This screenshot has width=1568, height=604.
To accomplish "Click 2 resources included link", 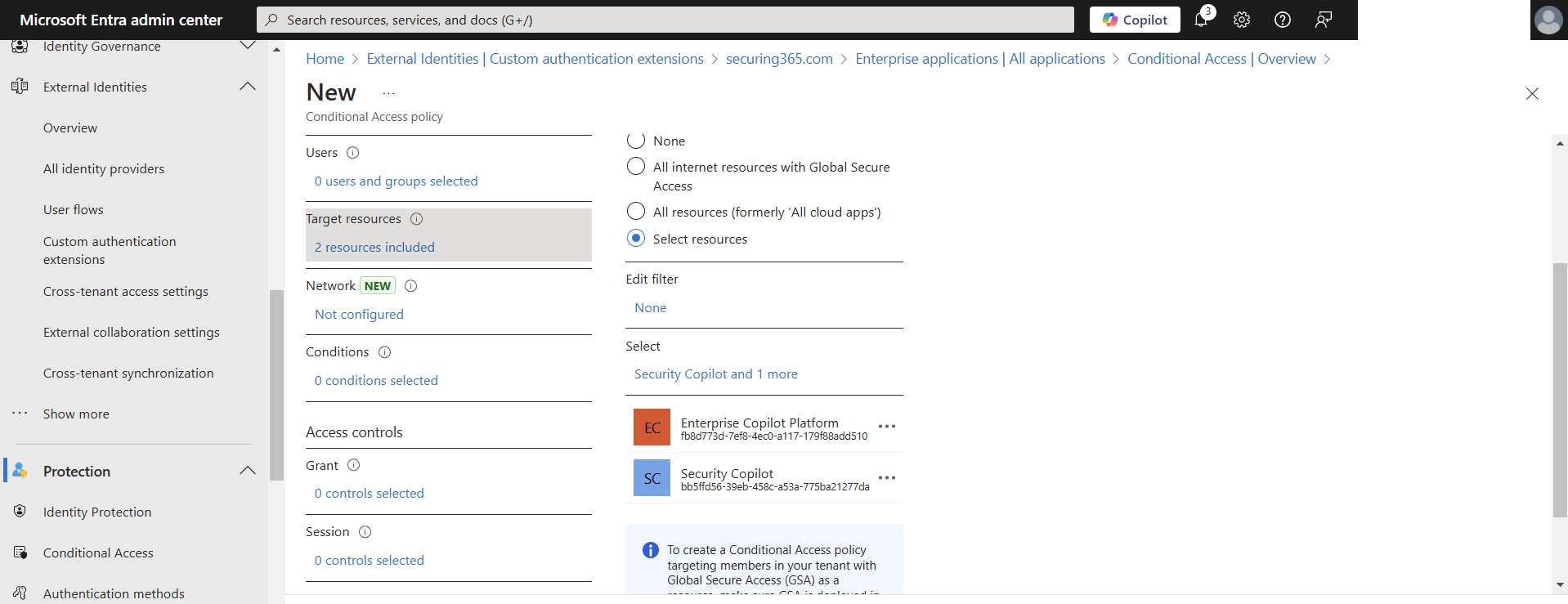I will [374, 248].
